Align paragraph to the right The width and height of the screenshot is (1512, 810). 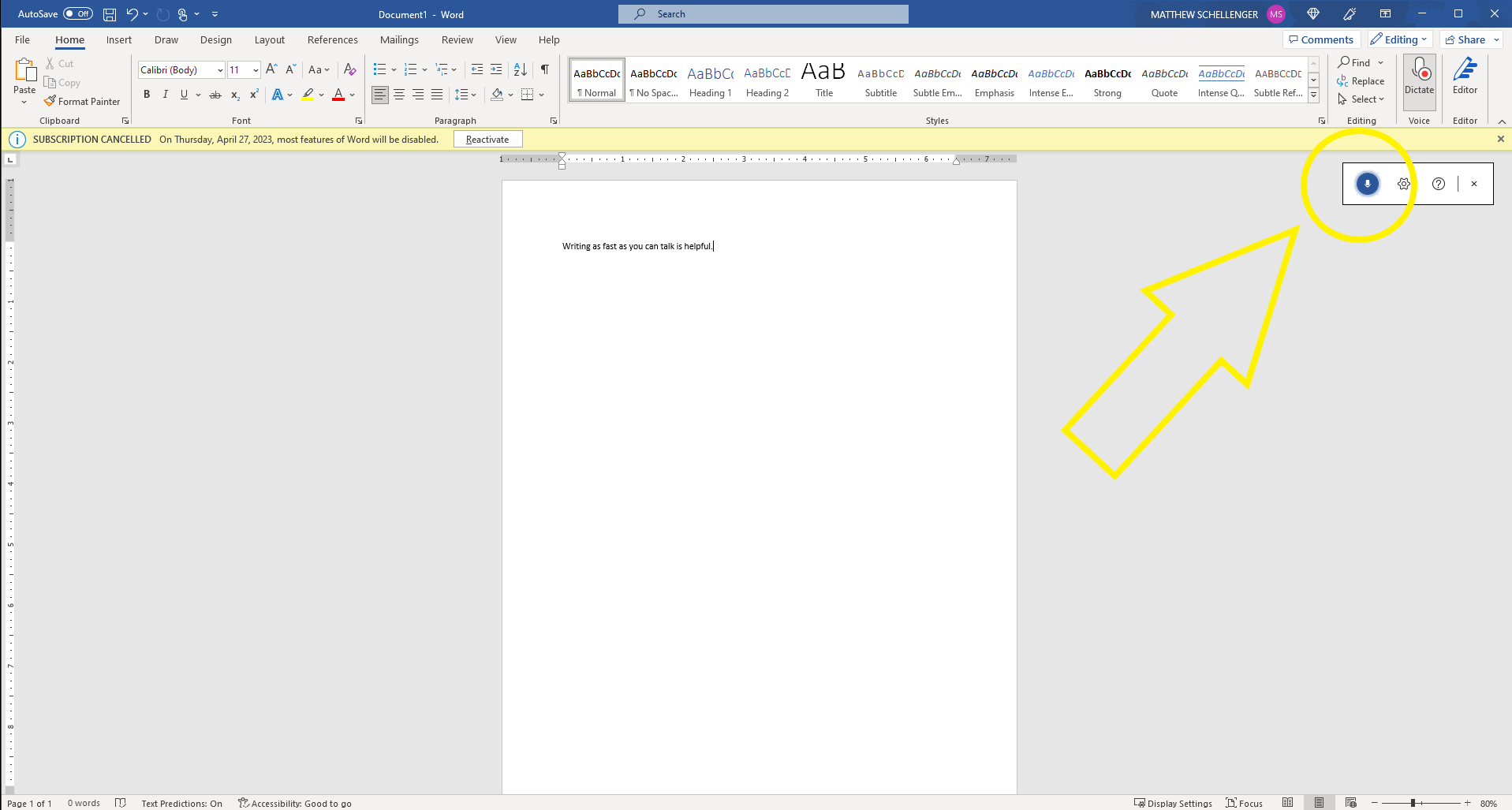pos(418,95)
